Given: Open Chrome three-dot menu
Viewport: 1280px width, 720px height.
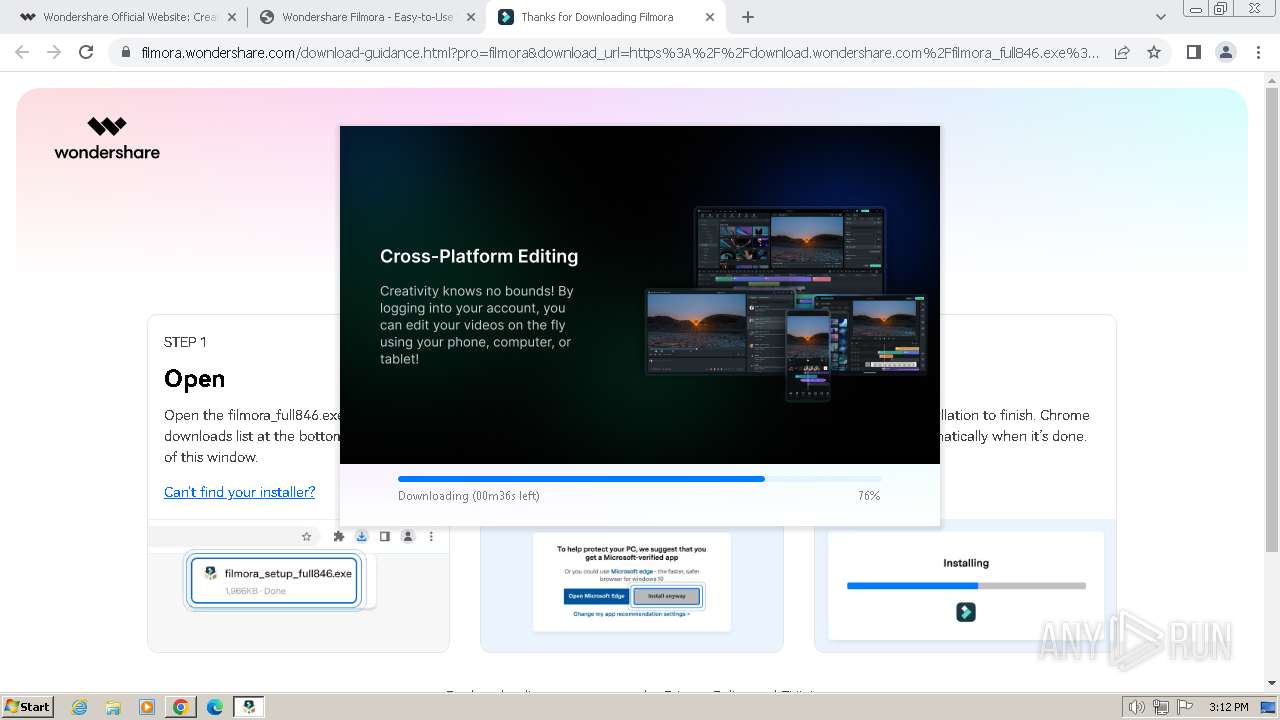Looking at the screenshot, I should pos(1258,52).
